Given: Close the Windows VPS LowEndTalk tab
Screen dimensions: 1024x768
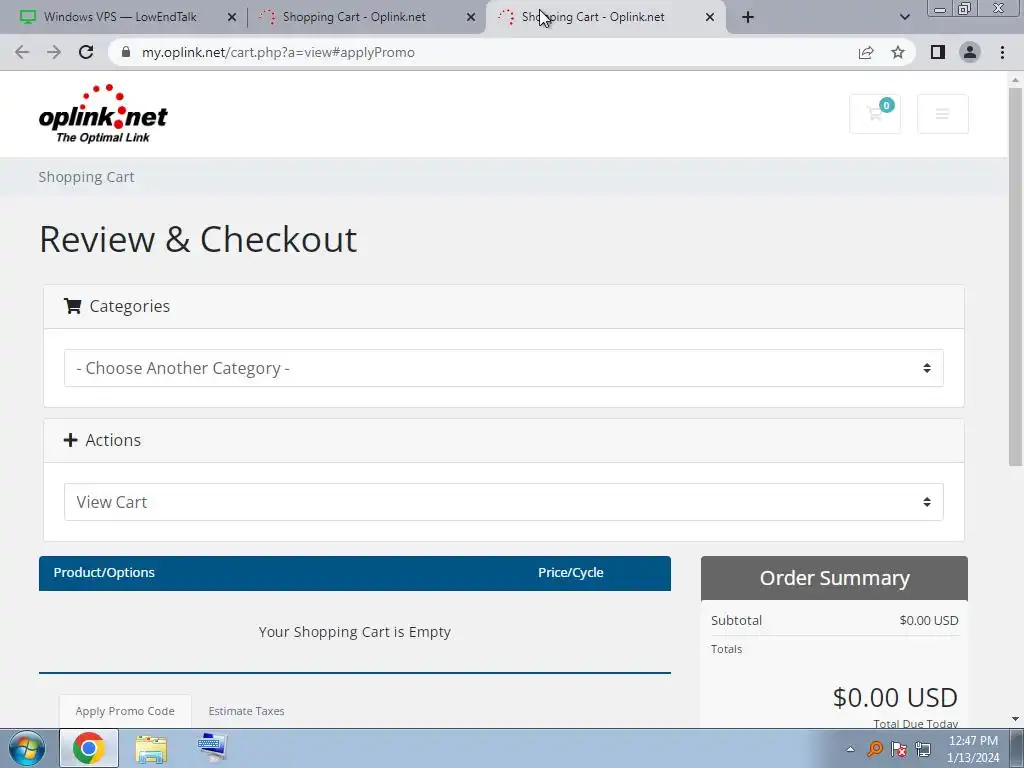Looking at the screenshot, I should (232, 17).
